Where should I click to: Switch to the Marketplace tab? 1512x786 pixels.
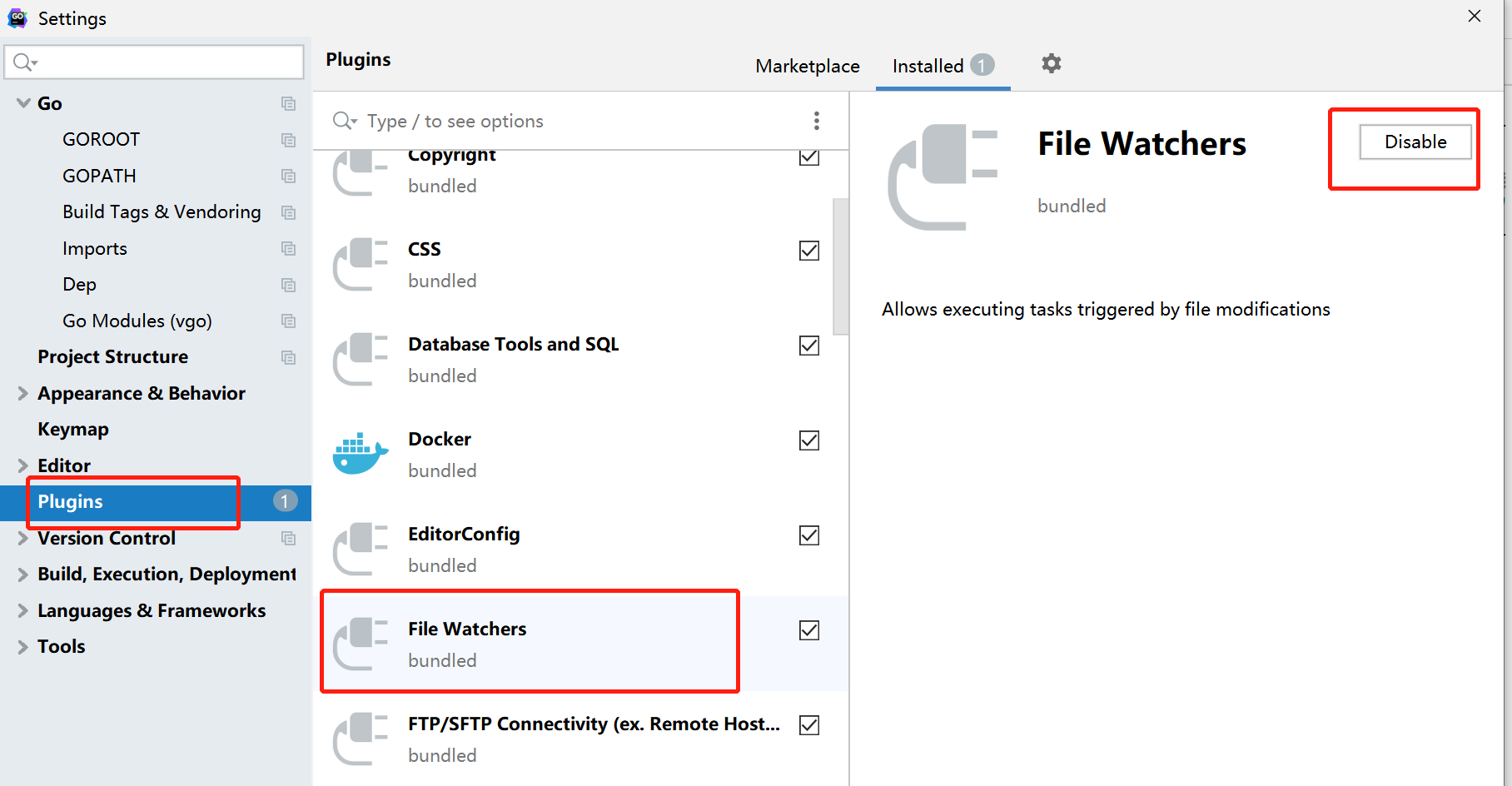(x=808, y=66)
